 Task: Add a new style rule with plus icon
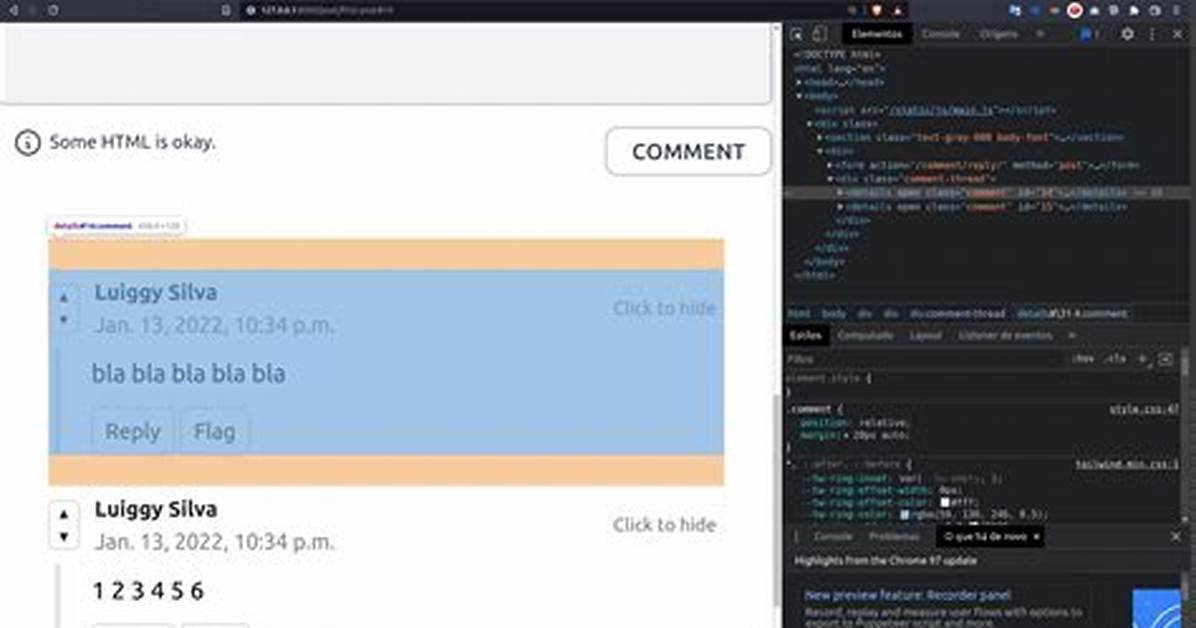pyautogui.click(x=1143, y=359)
